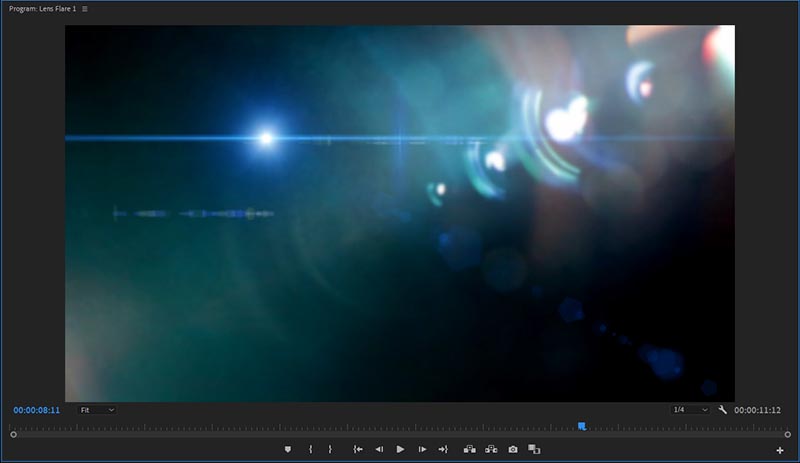
Task: Click the lens flare video preview
Action: click(x=400, y=213)
